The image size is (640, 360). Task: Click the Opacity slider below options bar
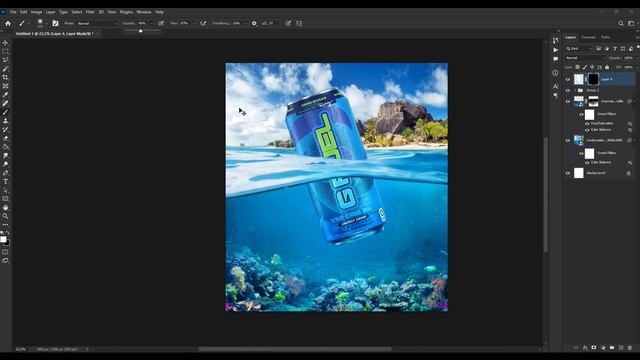point(142,31)
